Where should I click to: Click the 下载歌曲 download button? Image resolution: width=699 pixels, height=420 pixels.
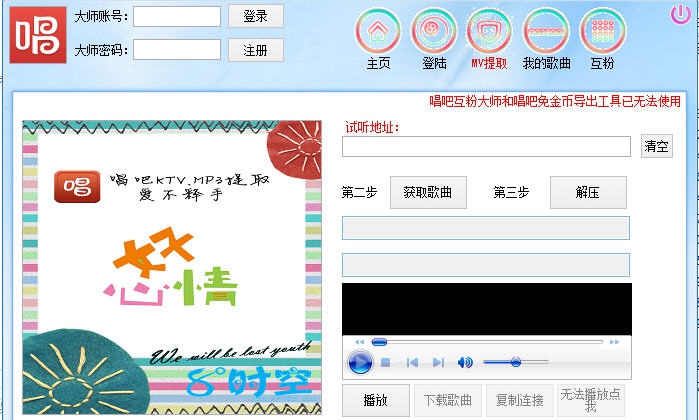click(x=448, y=400)
